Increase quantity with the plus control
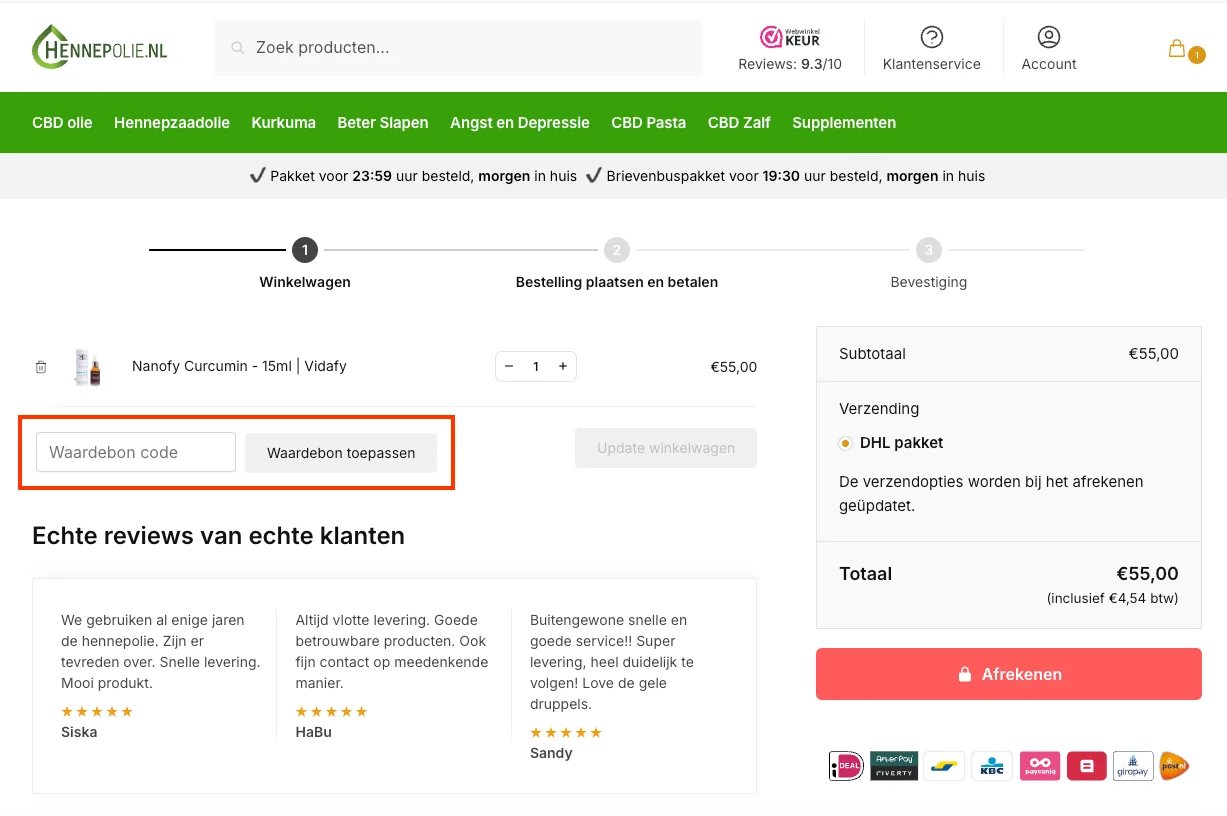The image size is (1227, 816). coord(563,366)
